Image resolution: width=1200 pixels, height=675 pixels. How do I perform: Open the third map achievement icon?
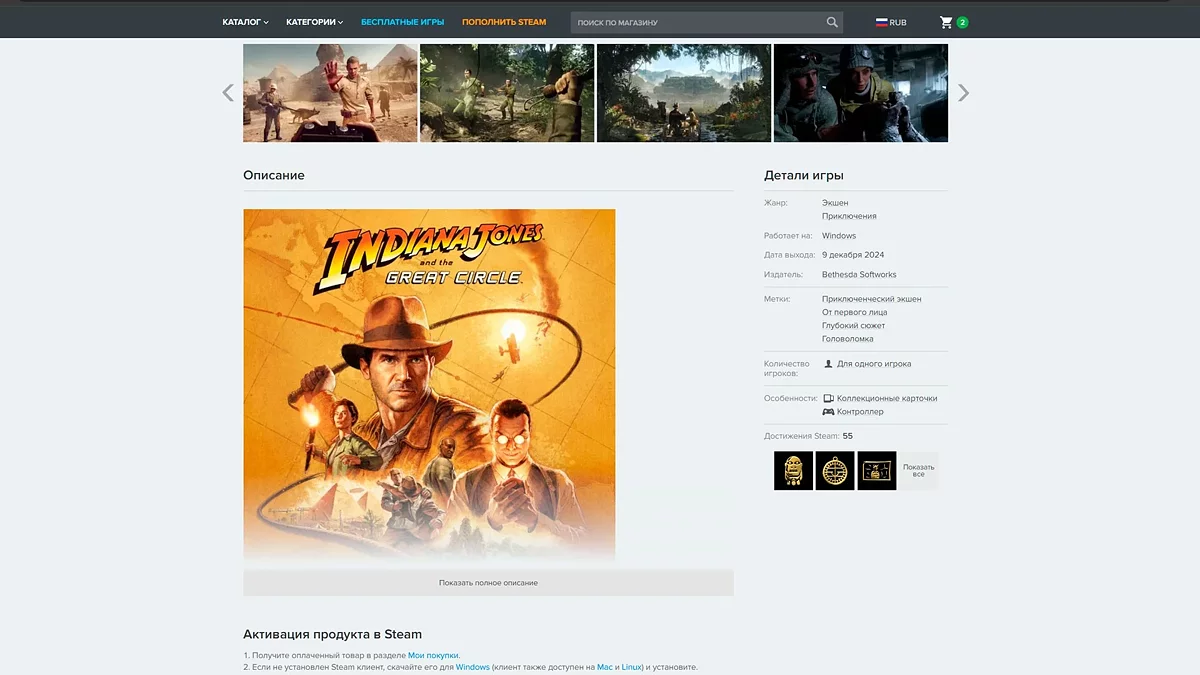(877, 470)
